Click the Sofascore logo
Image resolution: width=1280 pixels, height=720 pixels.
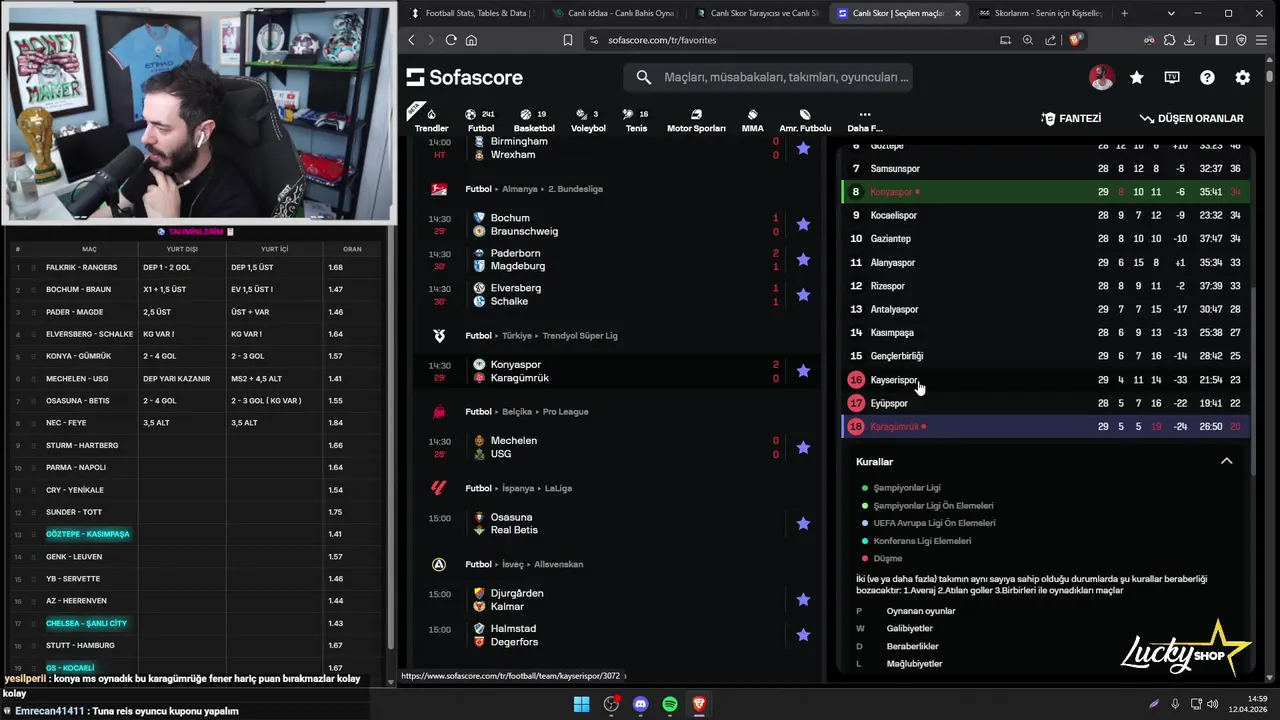(x=465, y=77)
